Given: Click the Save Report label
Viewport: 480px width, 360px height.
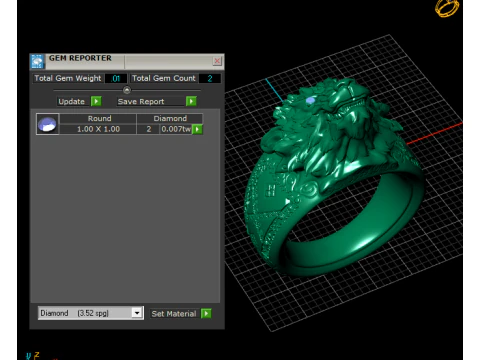Looking at the screenshot, I should pos(141,101).
